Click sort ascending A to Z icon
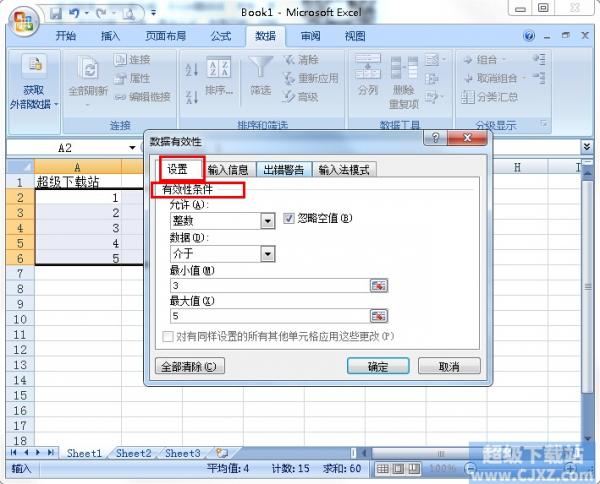The height and width of the screenshot is (484, 600). coord(192,70)
